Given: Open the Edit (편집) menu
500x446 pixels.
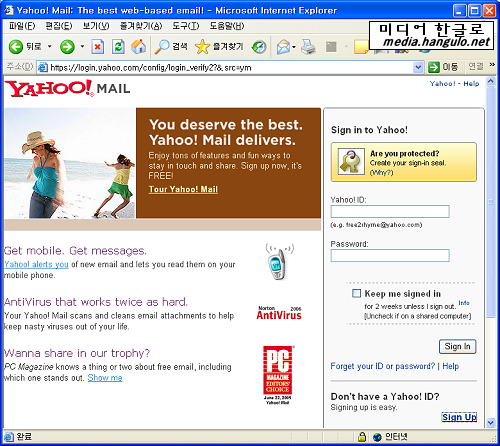Looking at the screenshot, I should 59,26.
